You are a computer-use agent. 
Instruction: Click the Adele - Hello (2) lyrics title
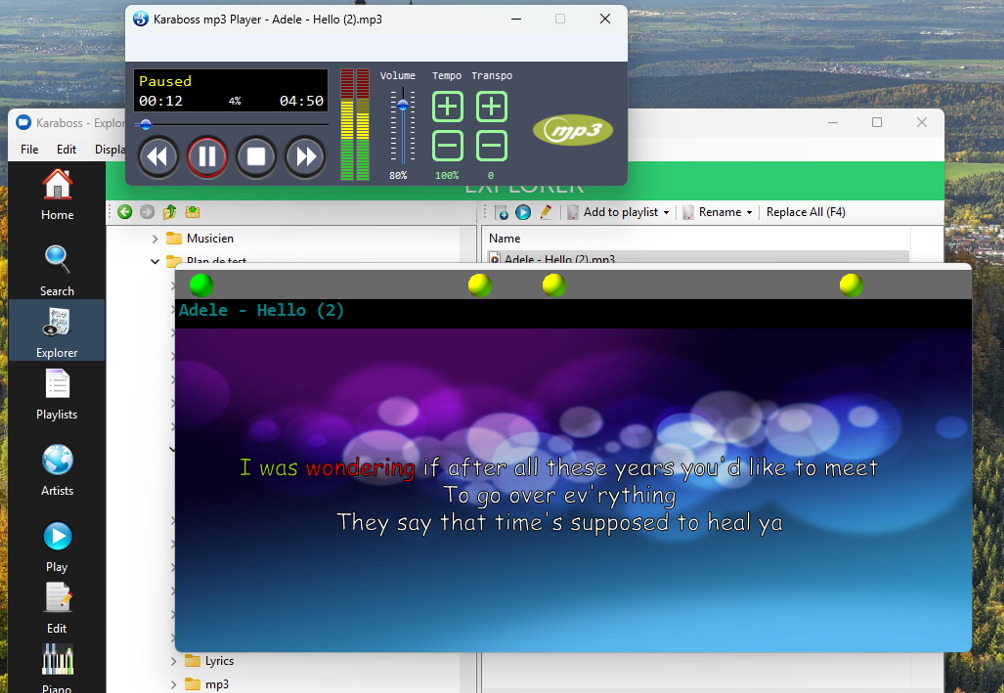pos(261,311)
